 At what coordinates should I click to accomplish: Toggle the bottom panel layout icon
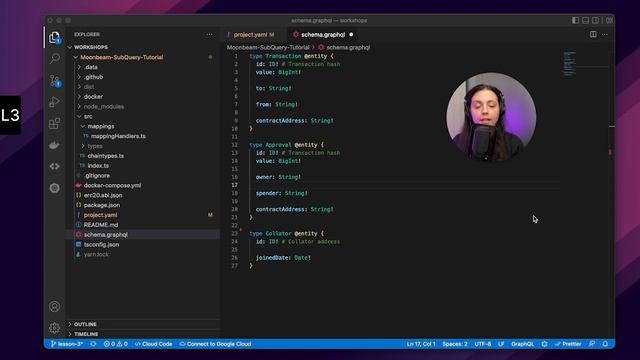(585, 20)
